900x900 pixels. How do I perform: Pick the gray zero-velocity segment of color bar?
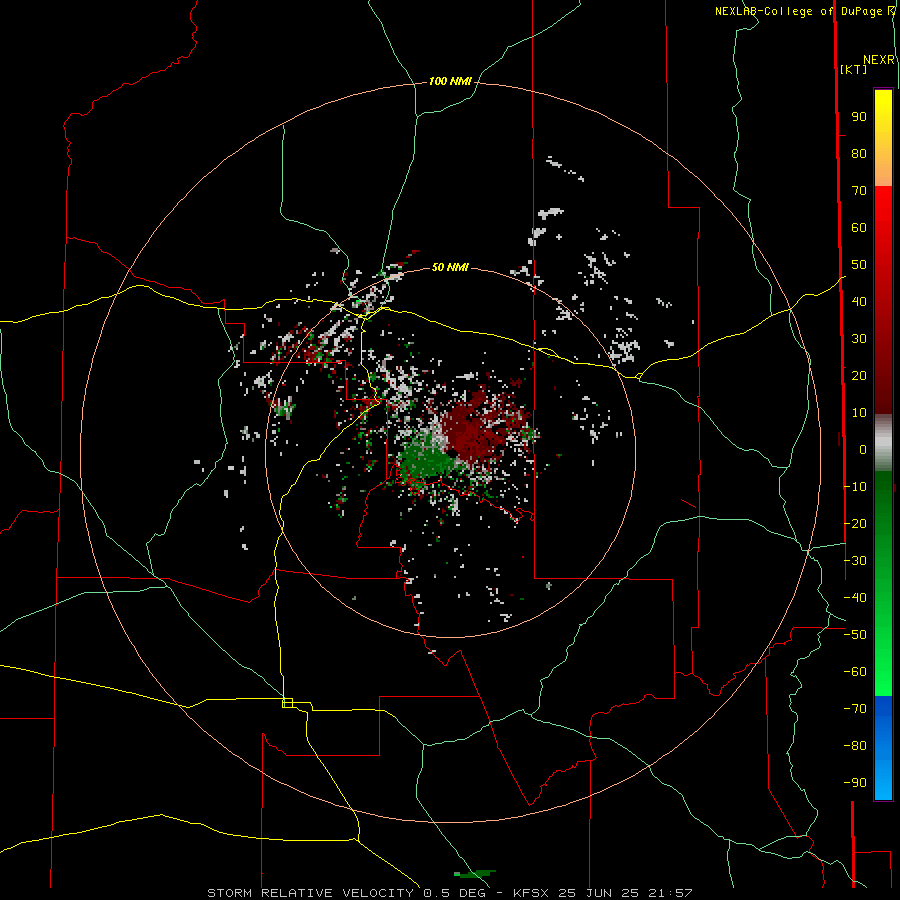(883, 442)
